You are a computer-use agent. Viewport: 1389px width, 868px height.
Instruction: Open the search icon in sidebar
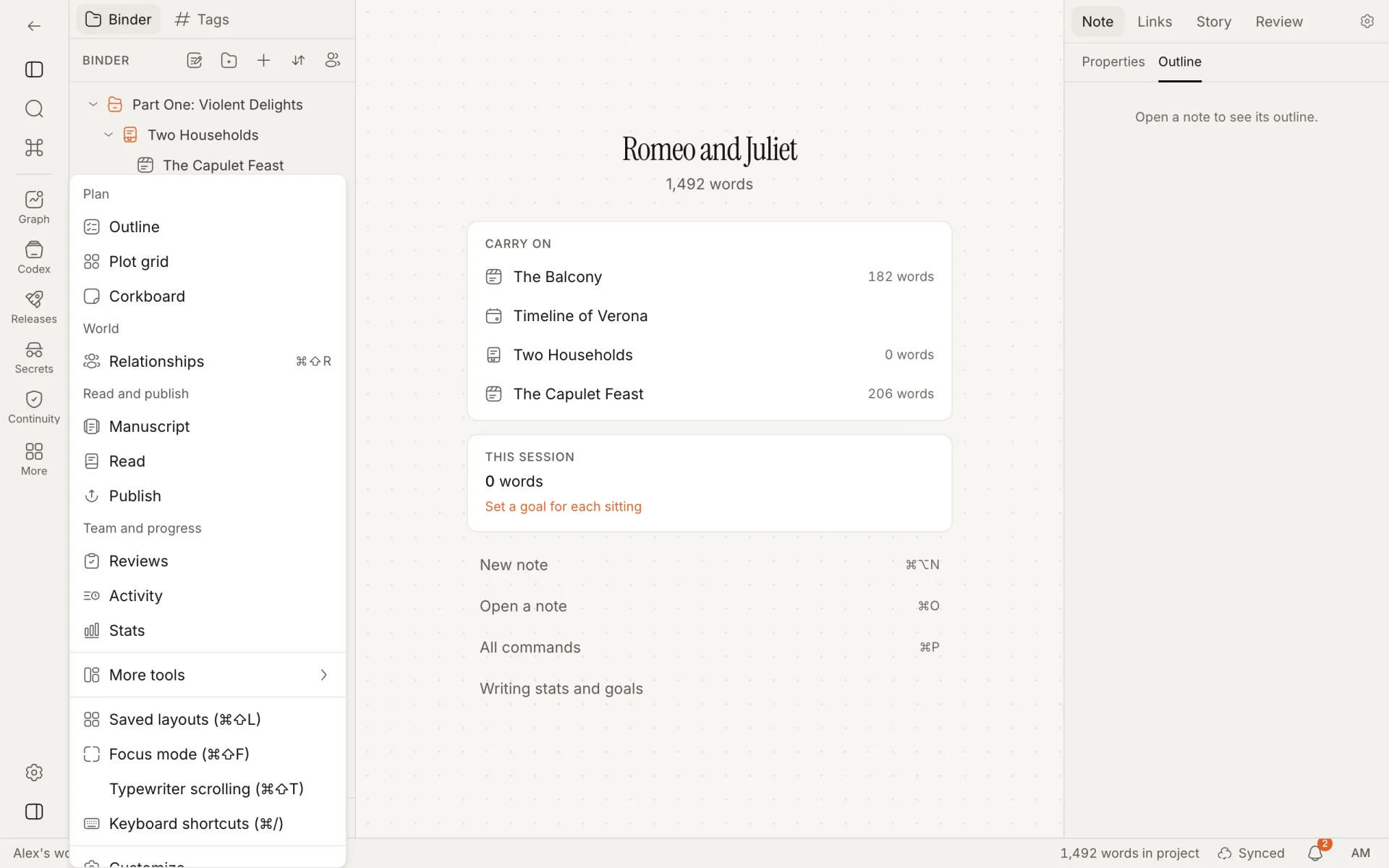pyautogui.click(x=34, y=109)
